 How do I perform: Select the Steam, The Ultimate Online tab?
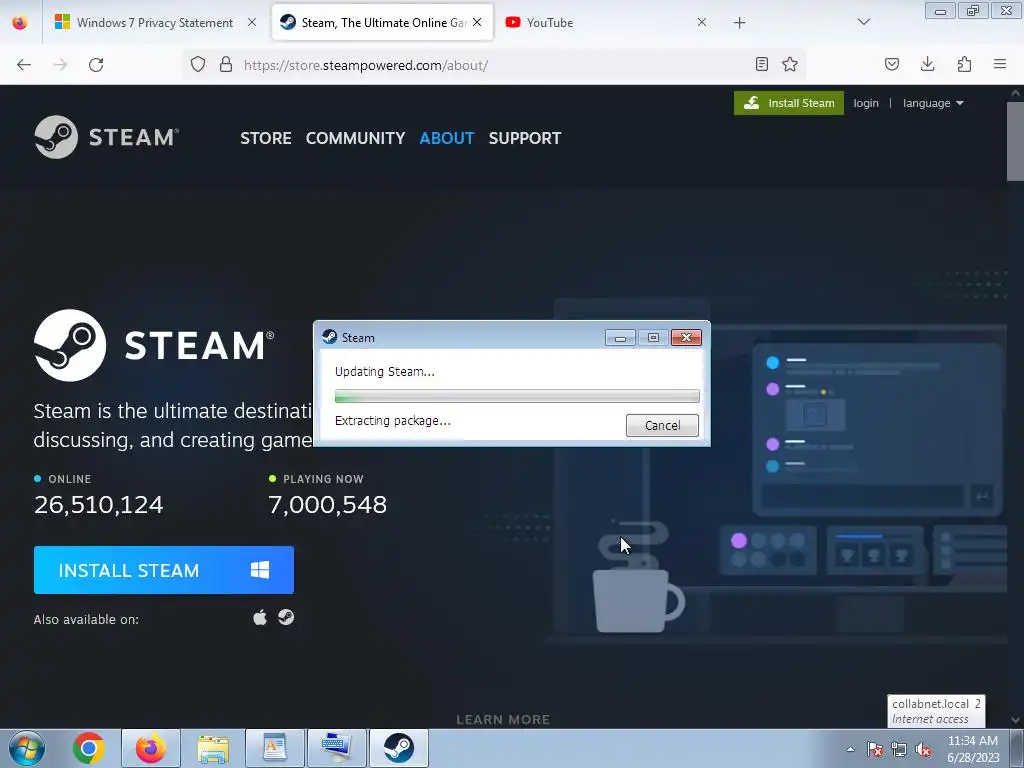[383, 23]
